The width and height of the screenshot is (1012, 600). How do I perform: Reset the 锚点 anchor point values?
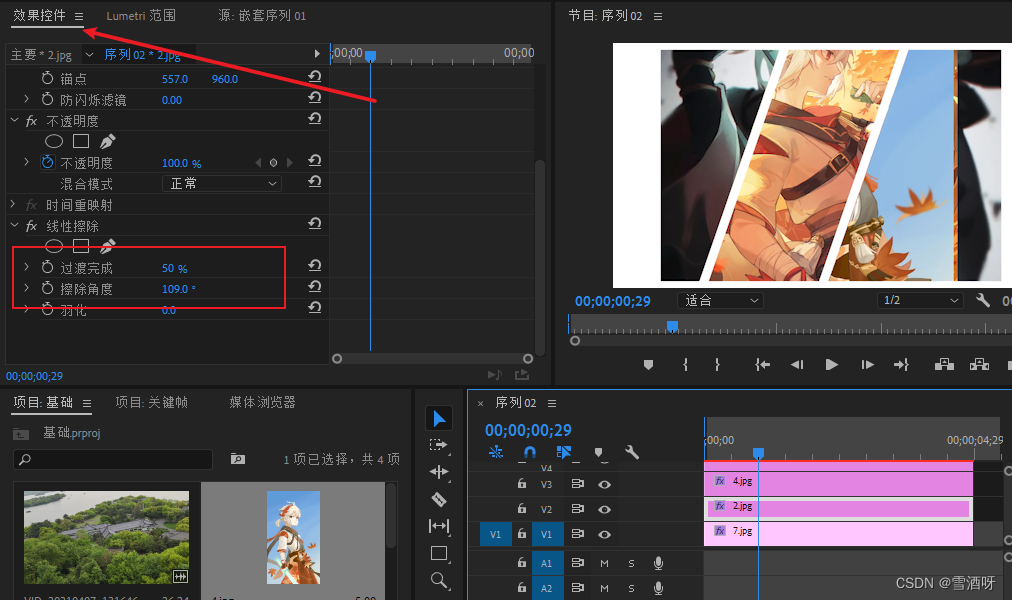[x=314, y=77]
